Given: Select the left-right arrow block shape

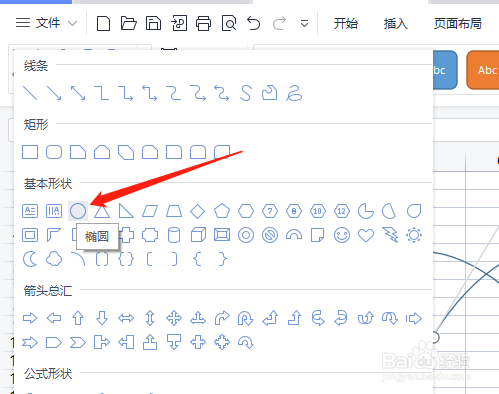Looking at the screenshot, I should [x=126, y=318].
